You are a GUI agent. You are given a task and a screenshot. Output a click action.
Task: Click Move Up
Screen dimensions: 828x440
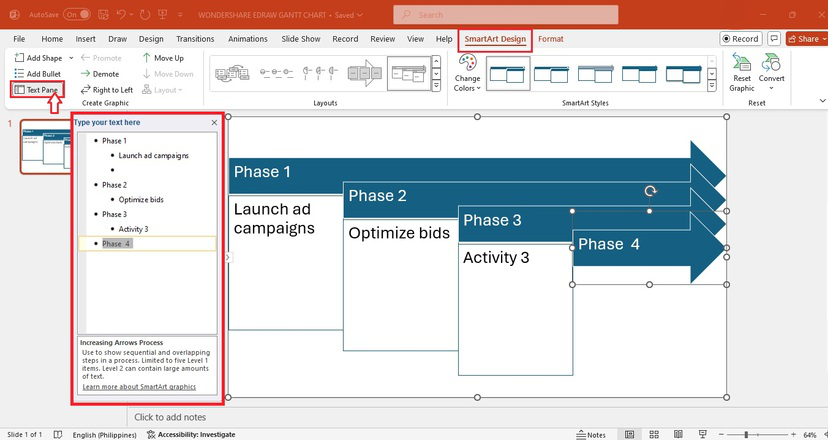pos(163,58)
